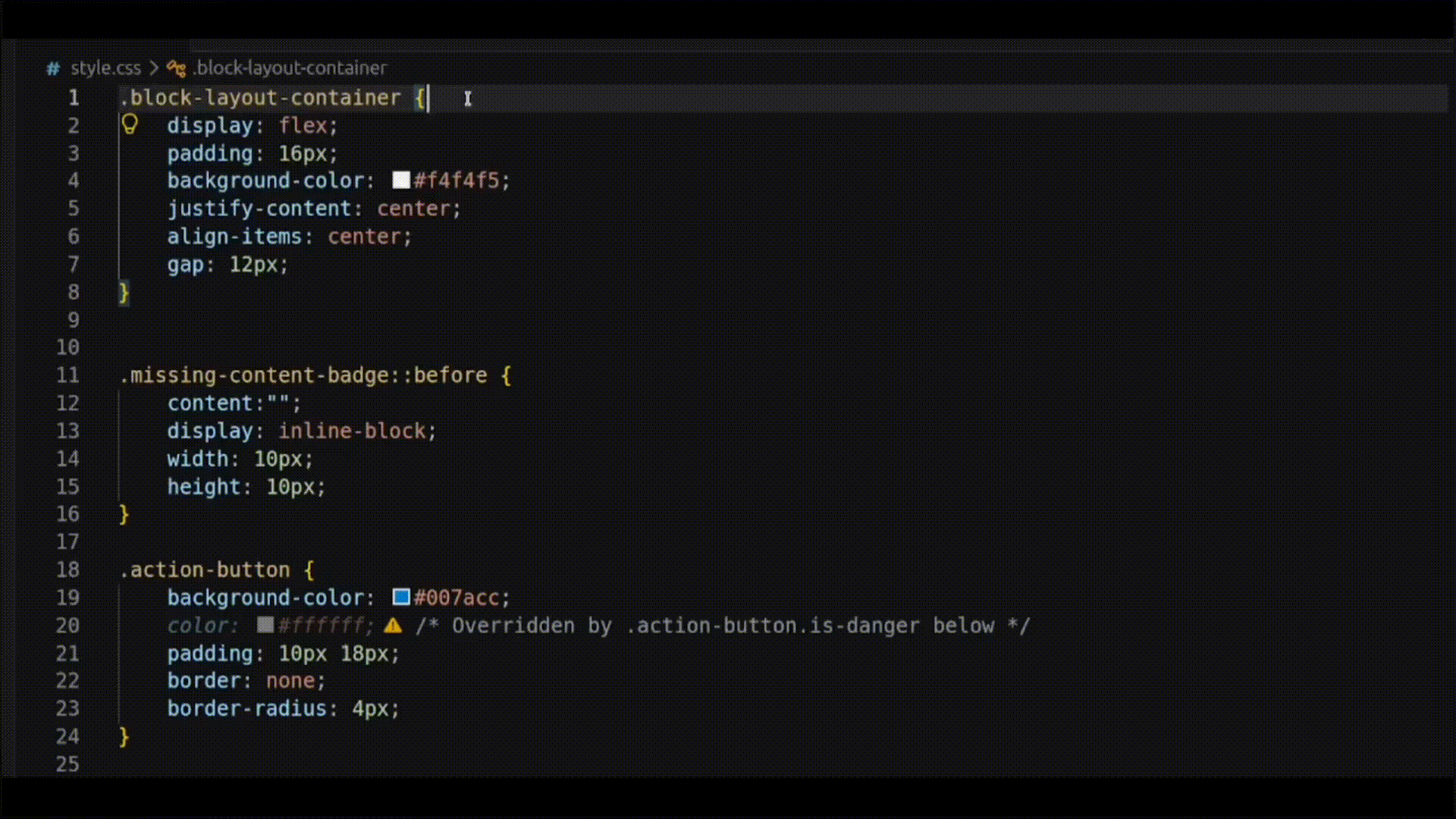Click the closing brace on line 16

[x=124, y=515]
